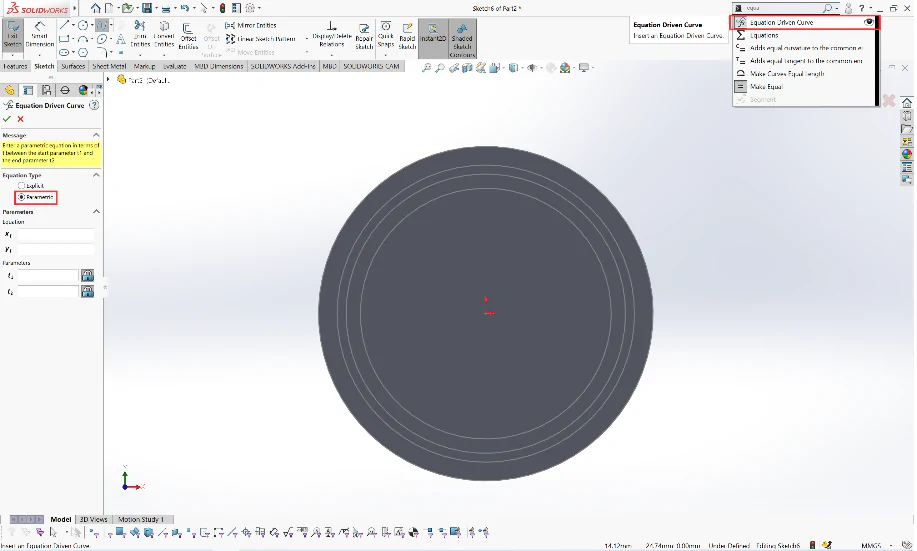Expand the Part tree item arrow in graphics area

108,80
